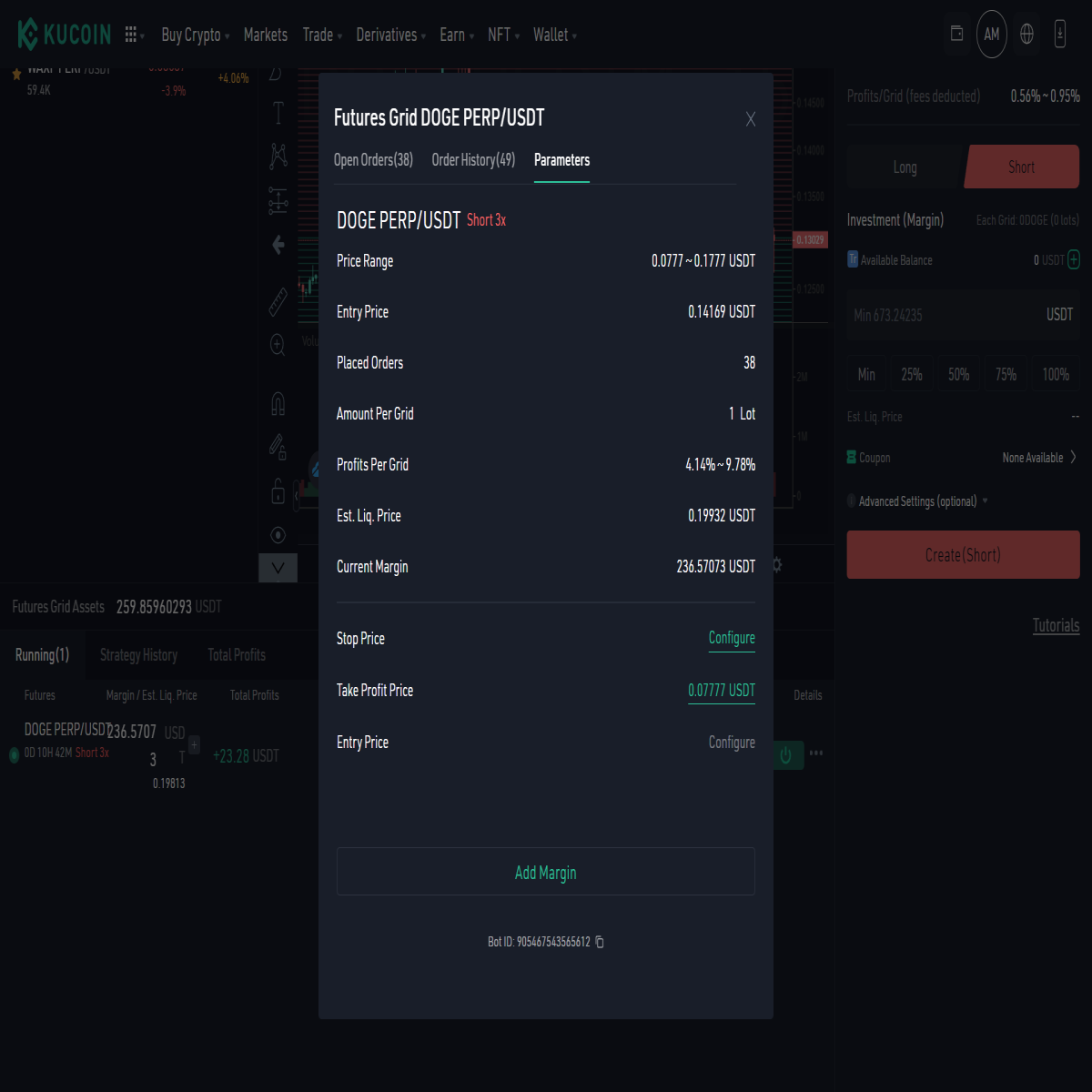Click the investment margin input field
The image size is (1092, 1092).
[x=963, y=315]
